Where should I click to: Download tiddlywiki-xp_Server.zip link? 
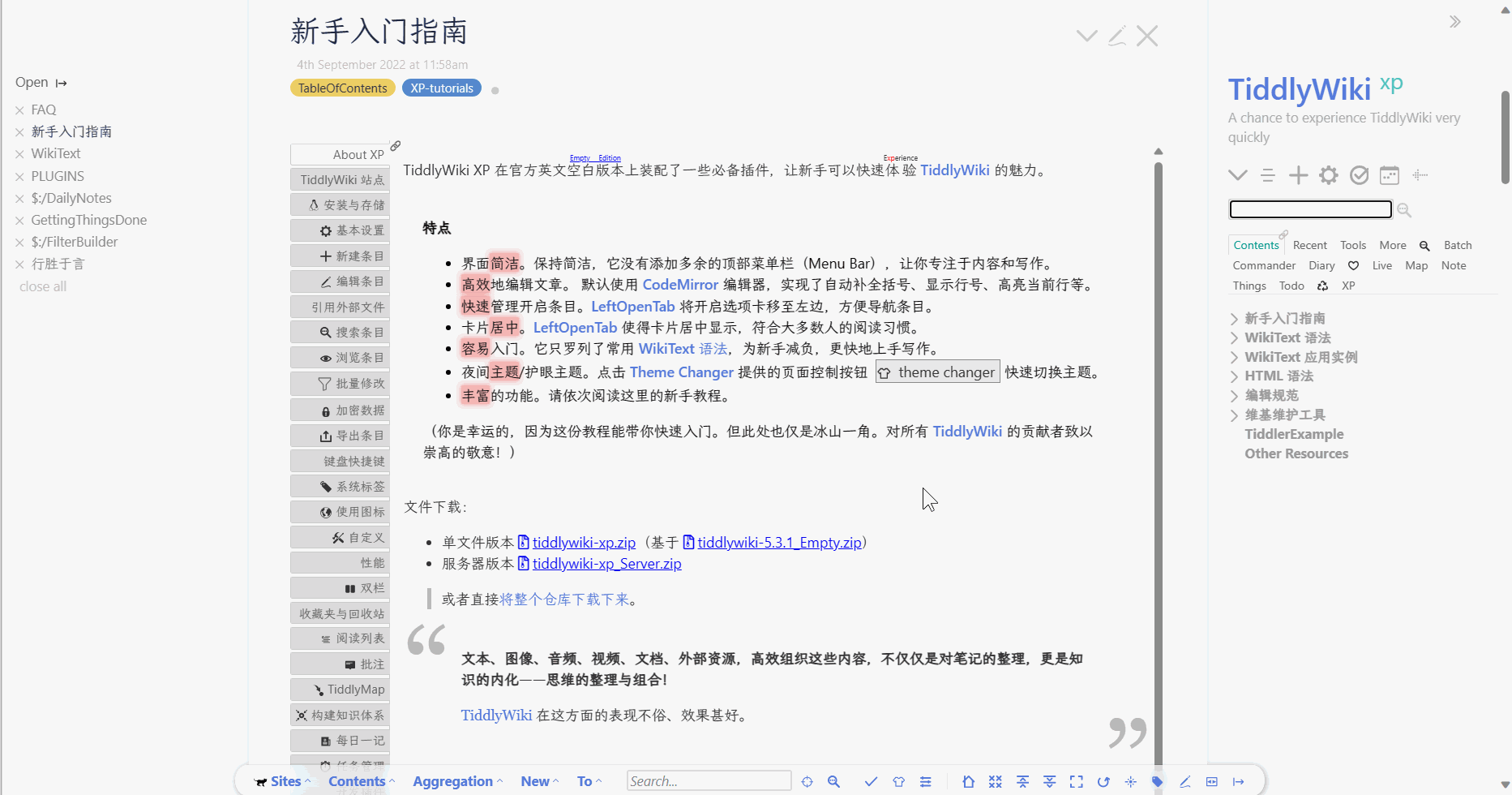click(x=606, y=564)
